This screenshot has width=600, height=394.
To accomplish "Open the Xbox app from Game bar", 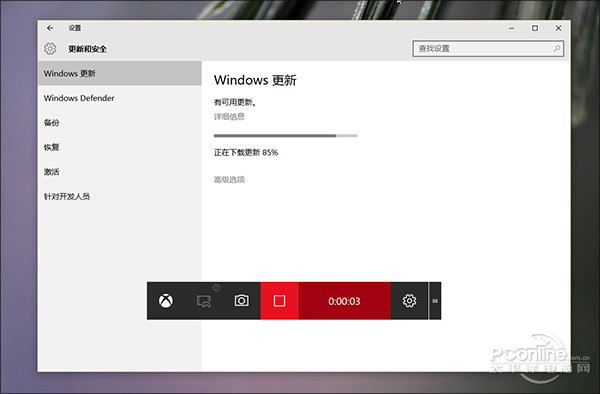I will click(x=166, y=301).
